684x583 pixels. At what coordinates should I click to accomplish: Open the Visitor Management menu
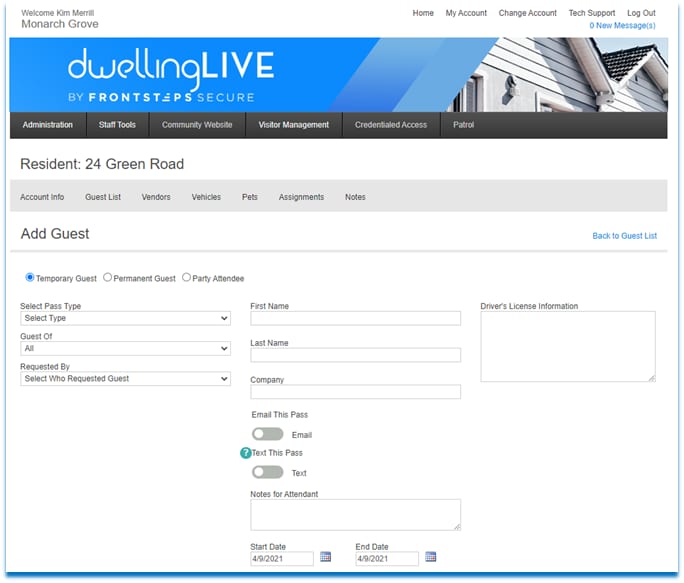click(294, 125)
